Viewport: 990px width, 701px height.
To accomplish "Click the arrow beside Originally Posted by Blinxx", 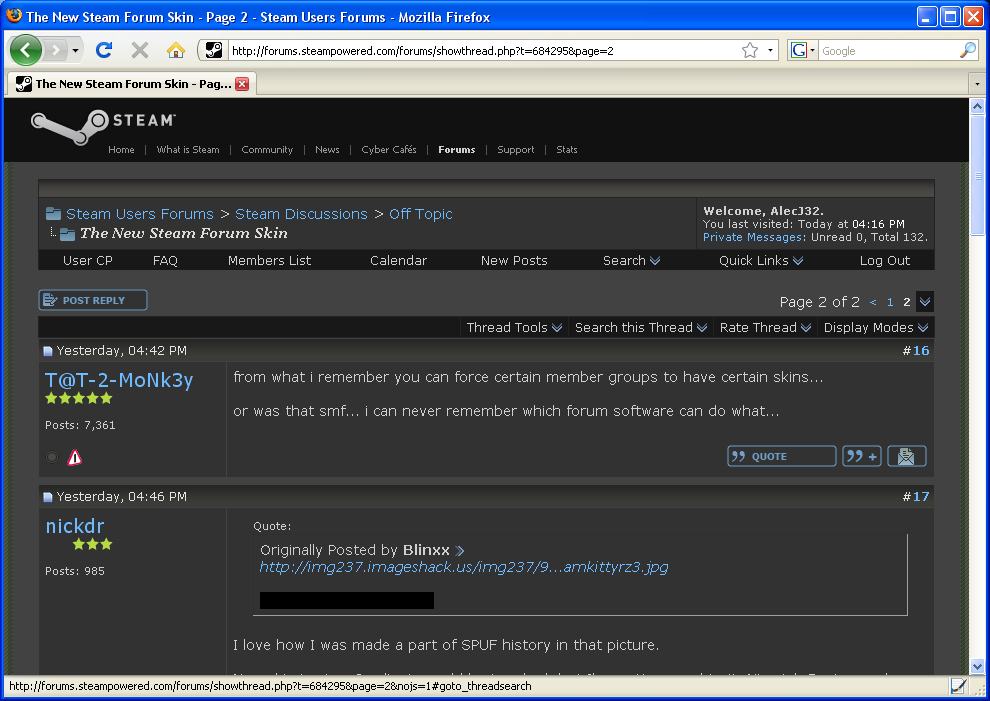I will 459,550.
